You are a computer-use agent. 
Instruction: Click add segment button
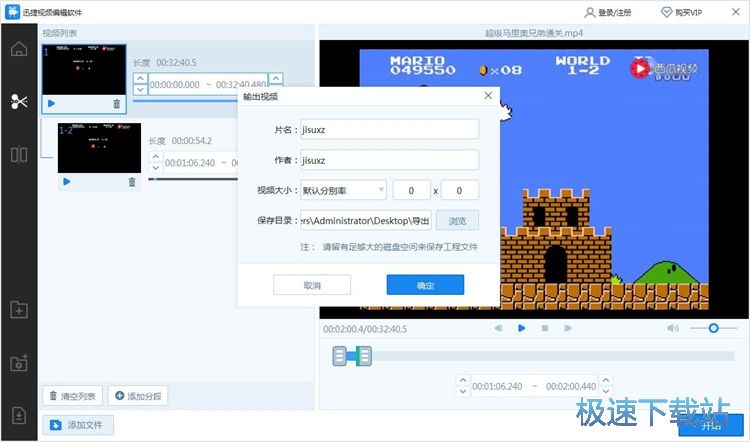click(x=138, y=396)
